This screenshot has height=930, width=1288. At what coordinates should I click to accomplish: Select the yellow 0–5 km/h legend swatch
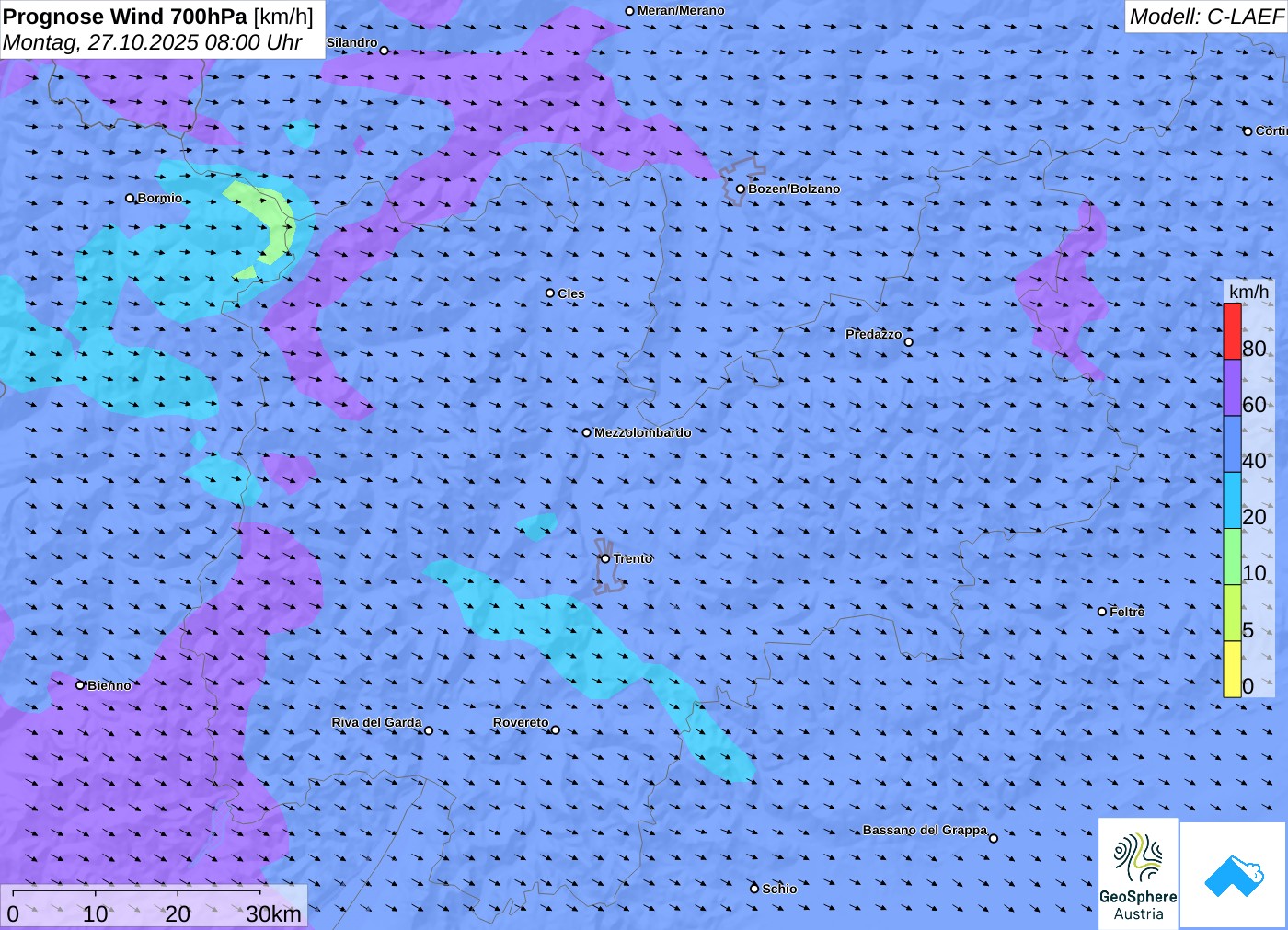1232,669
